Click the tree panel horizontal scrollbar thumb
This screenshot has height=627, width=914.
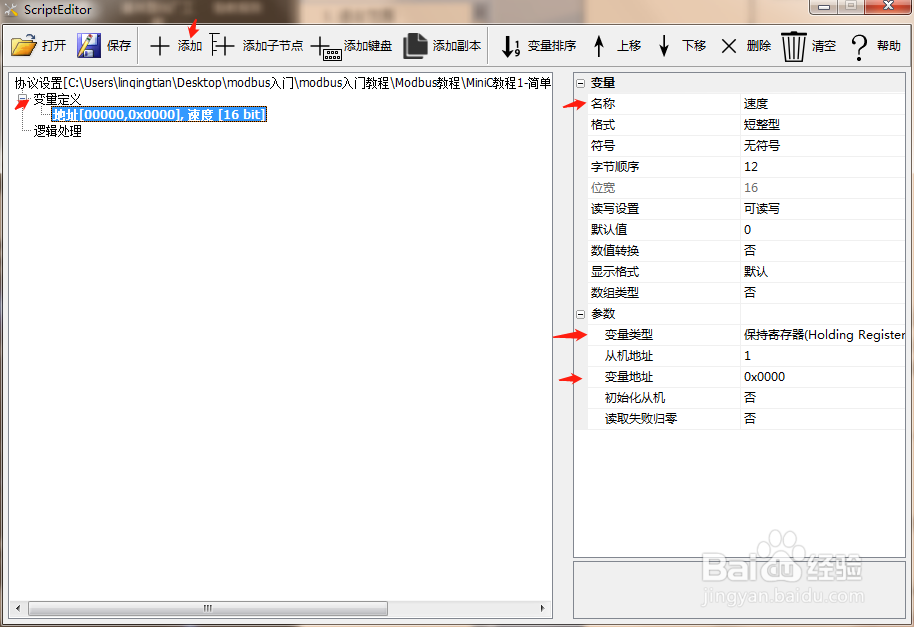click(x=208, y=608)
